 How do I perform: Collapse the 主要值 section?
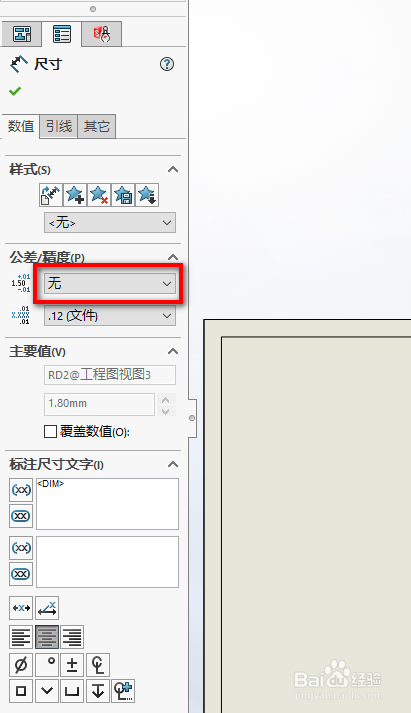173,351
